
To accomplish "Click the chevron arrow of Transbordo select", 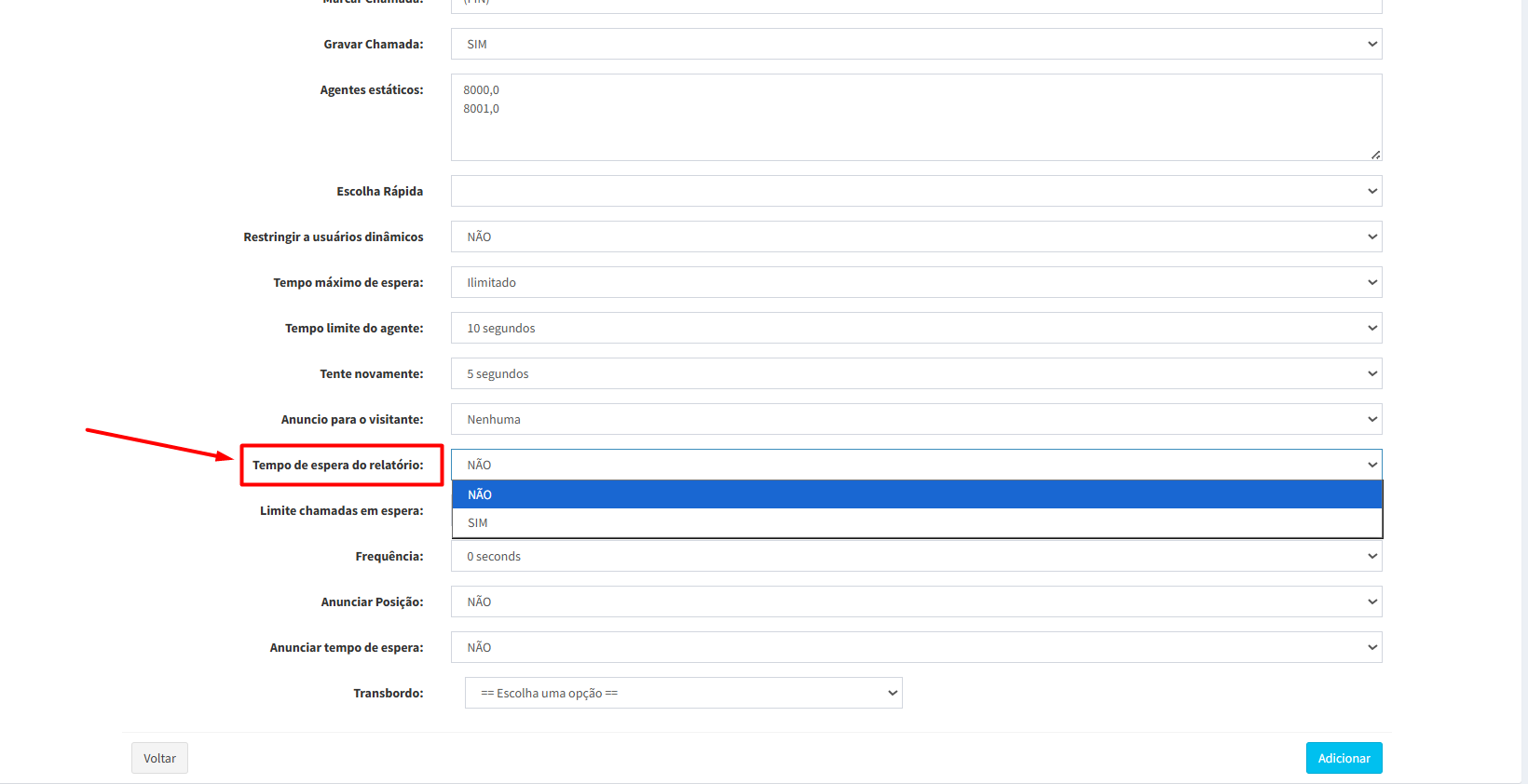I will coord(892,693).
